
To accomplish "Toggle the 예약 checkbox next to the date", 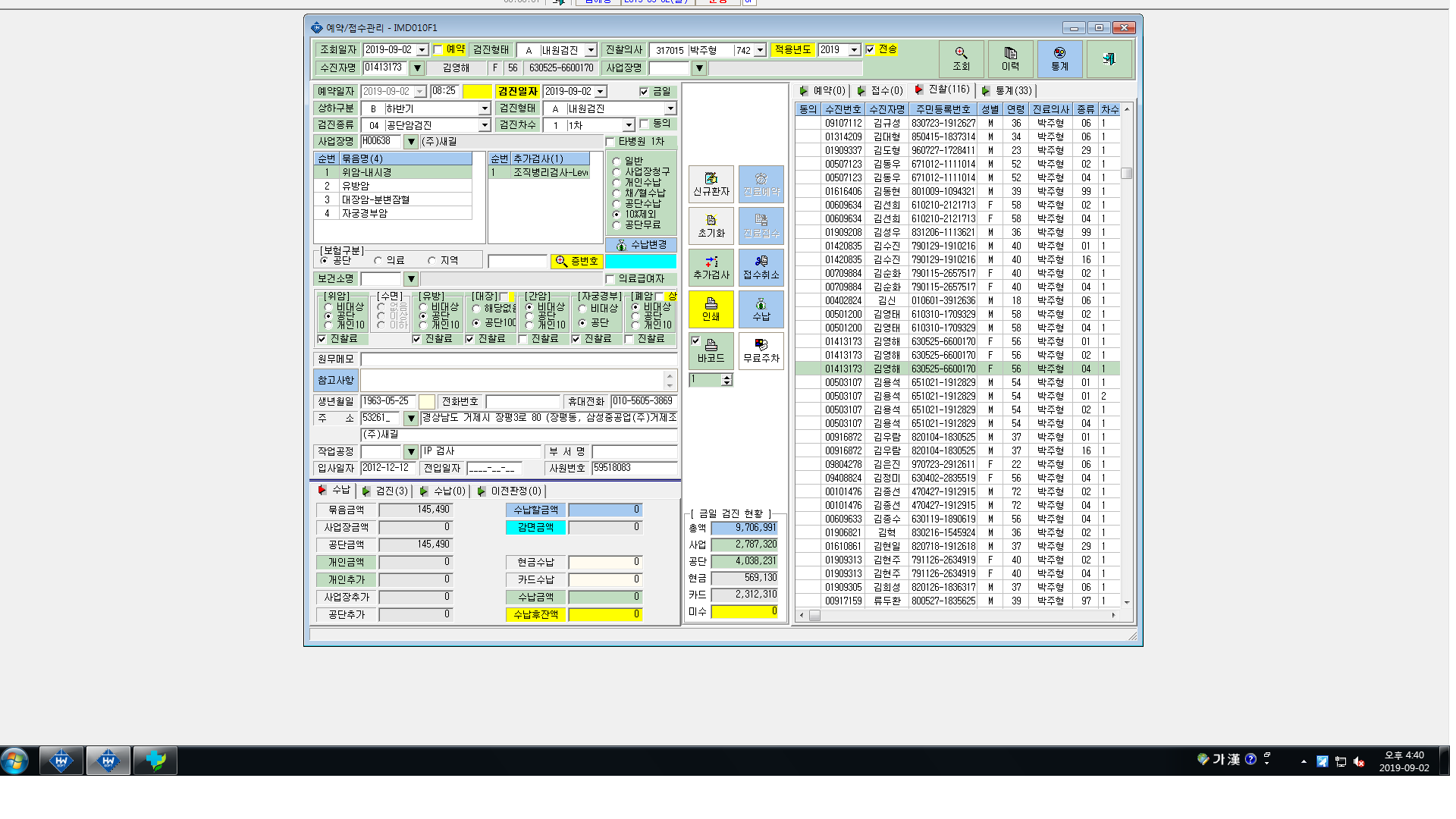I will pos(438,50).
